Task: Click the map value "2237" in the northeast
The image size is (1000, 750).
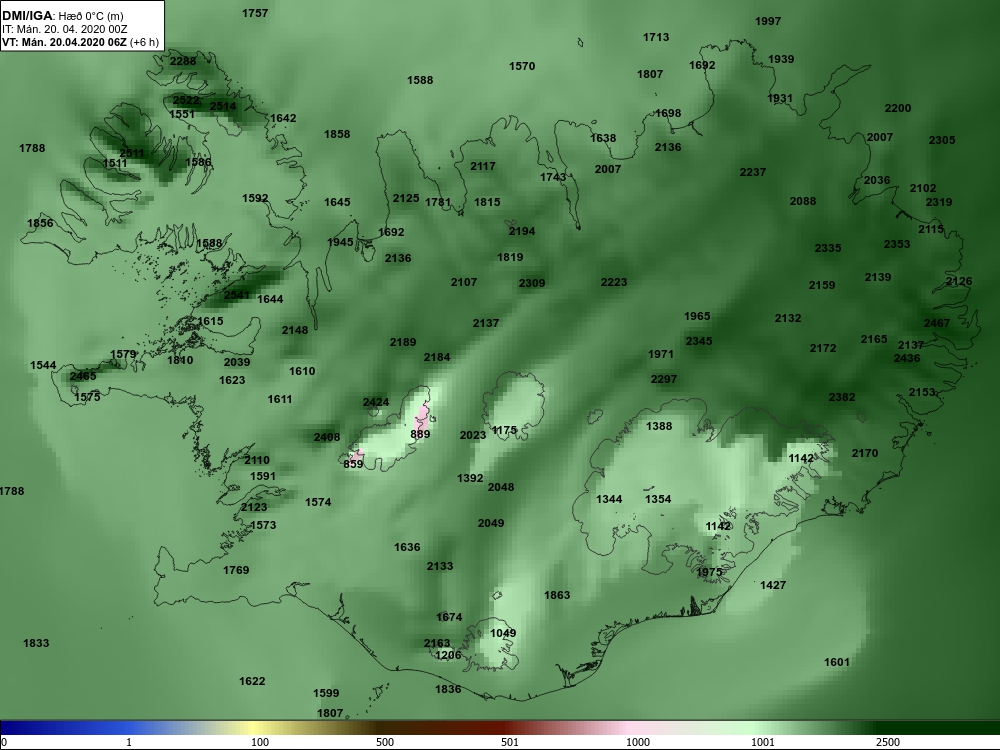Action: pos(753,172)
